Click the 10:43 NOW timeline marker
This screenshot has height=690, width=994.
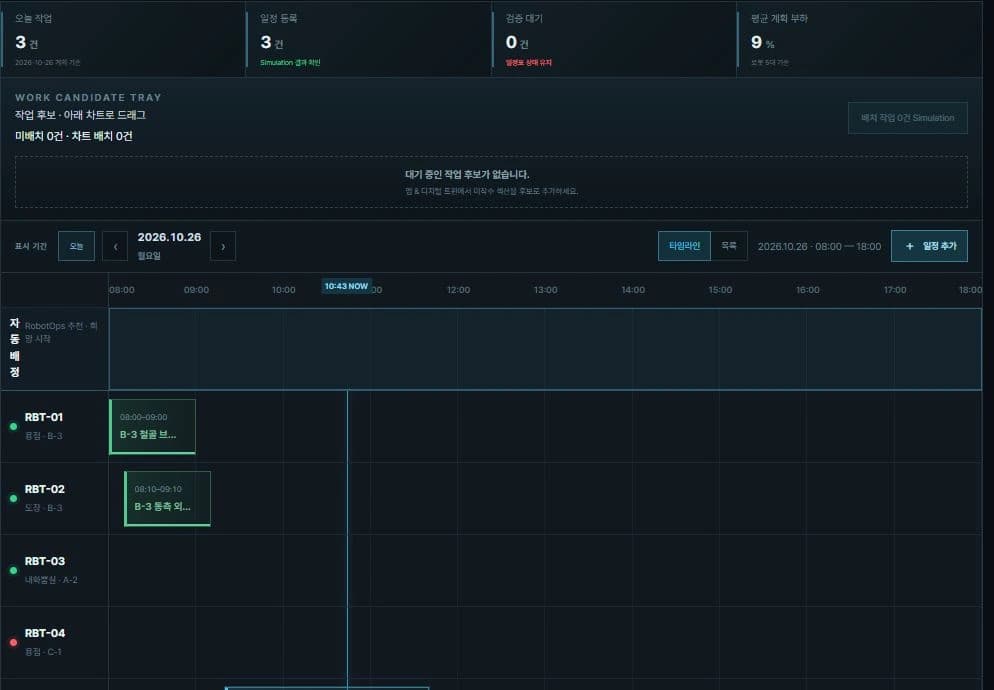click(346, 286)
